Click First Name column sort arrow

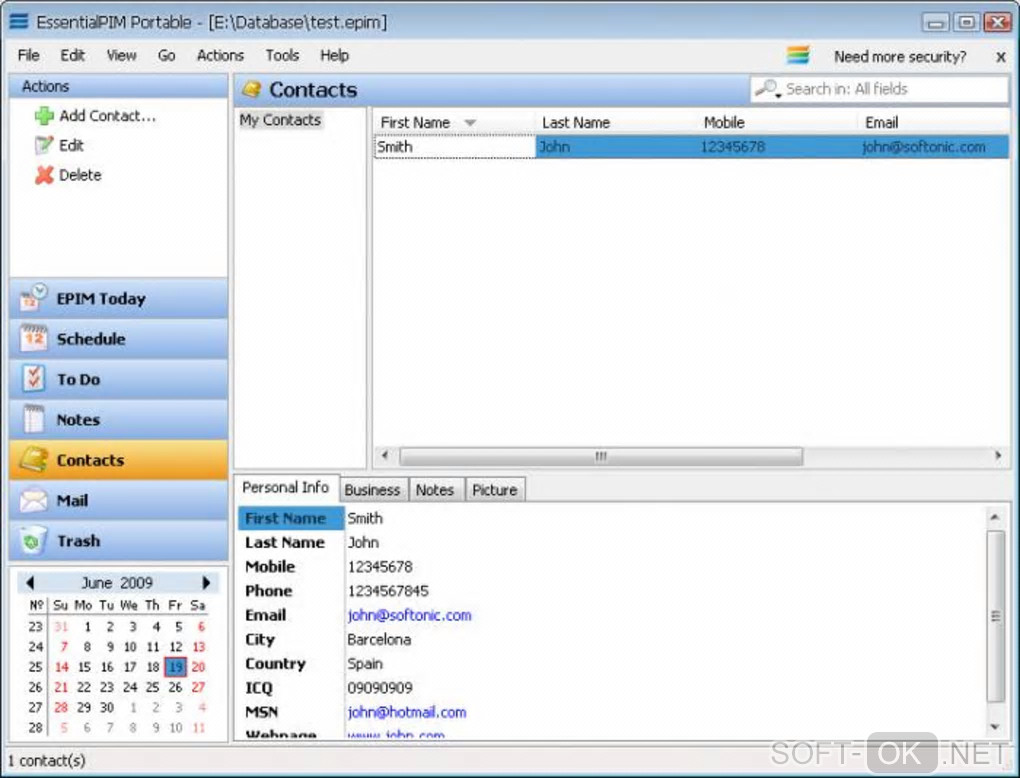(470, 123)
